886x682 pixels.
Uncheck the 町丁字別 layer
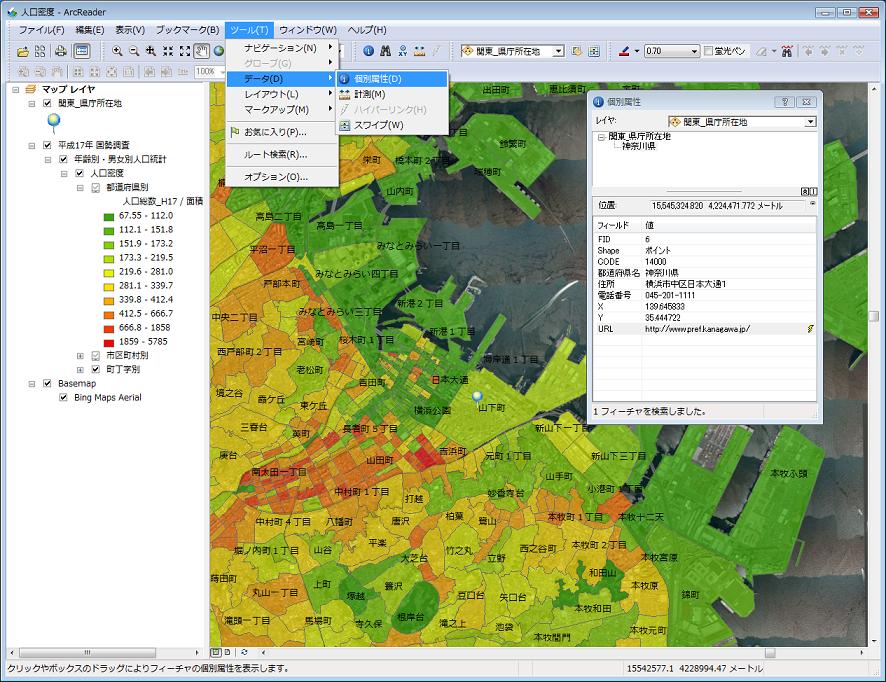click(x=95, y=370)
